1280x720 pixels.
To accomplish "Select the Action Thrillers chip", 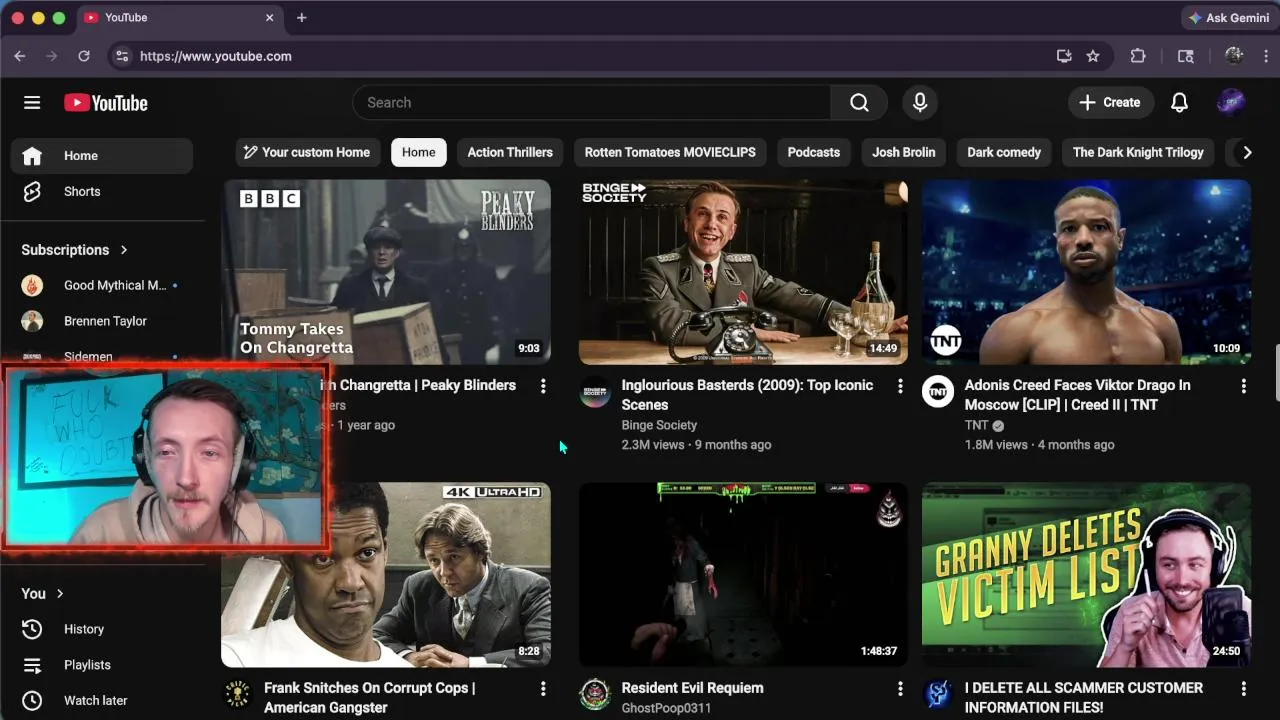I will click(x=510, y=152).
